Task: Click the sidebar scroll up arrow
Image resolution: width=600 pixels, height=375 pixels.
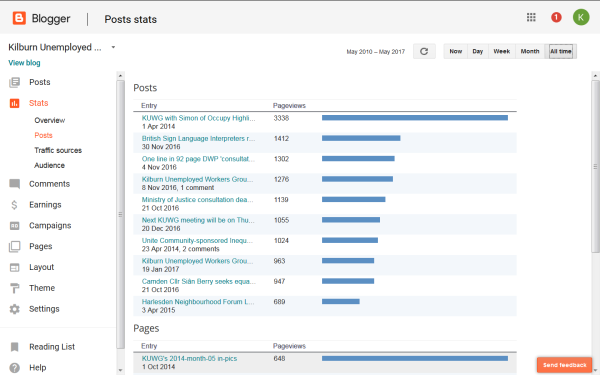Action: 120,76
